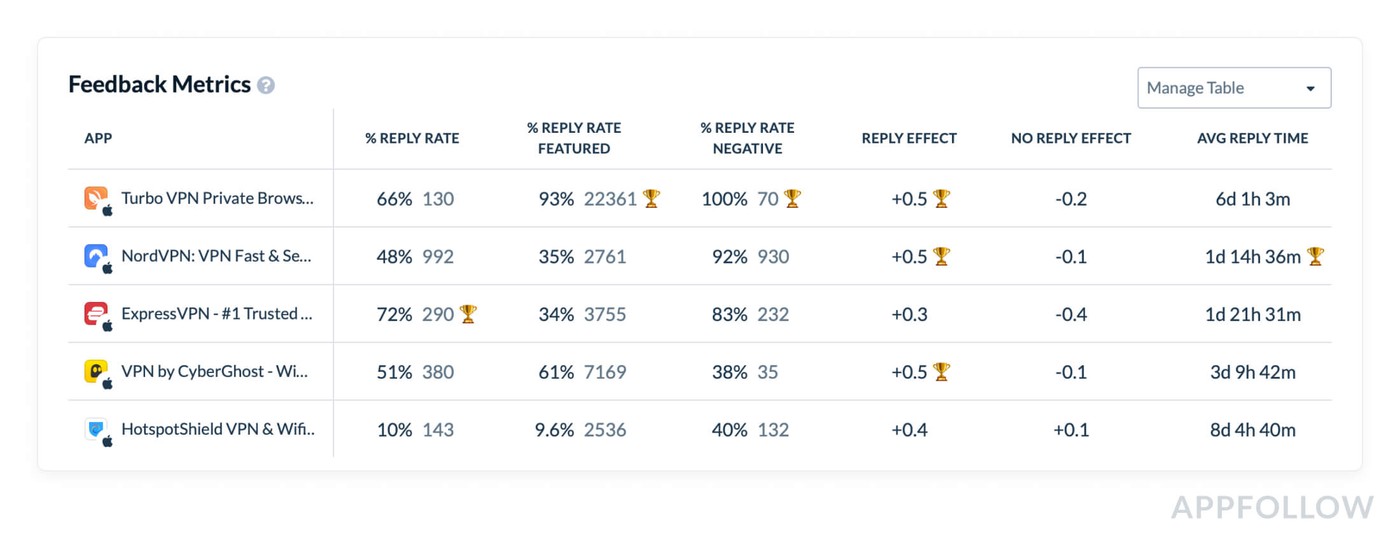Click the NordVPN app icon
The image size is (1400, 544).
(96, 256)
